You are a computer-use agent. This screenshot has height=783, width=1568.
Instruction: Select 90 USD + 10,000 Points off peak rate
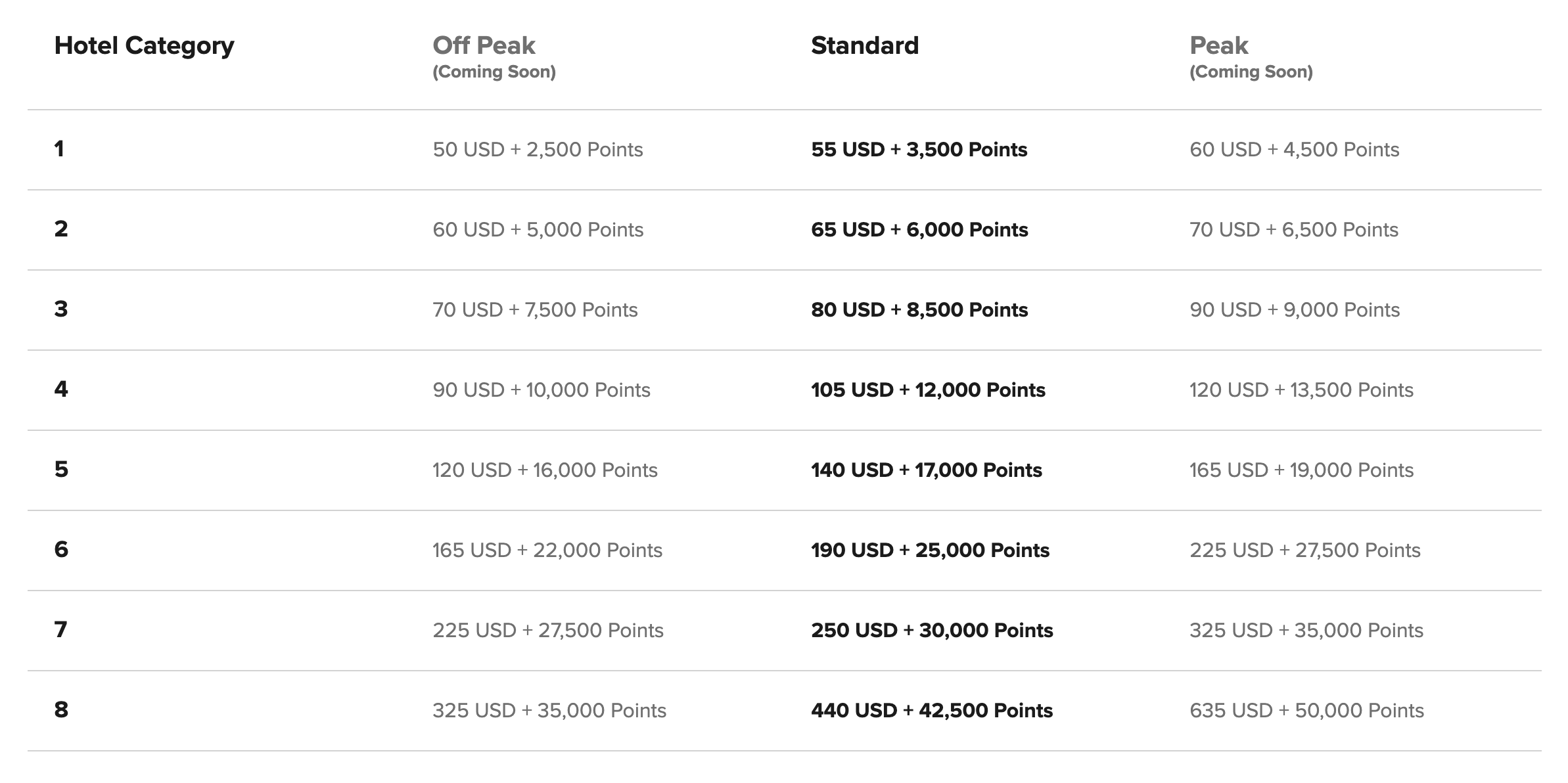pos(542,390)
